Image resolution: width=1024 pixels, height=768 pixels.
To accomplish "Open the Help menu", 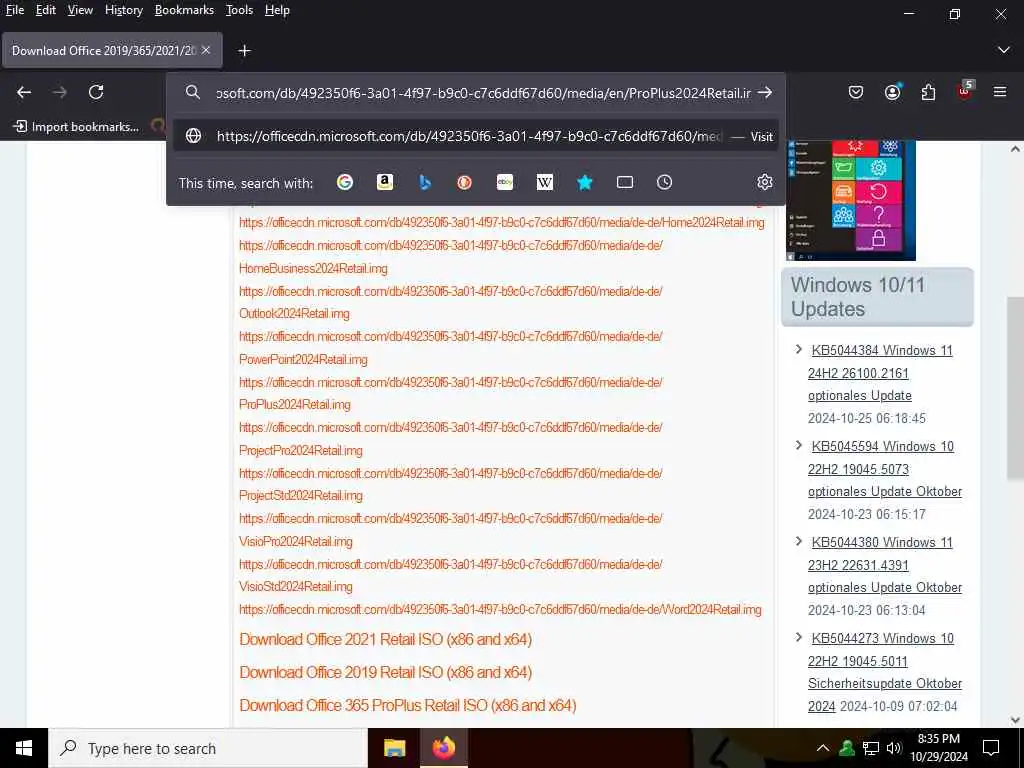I will pyautogui.click(x=277, y=10).
